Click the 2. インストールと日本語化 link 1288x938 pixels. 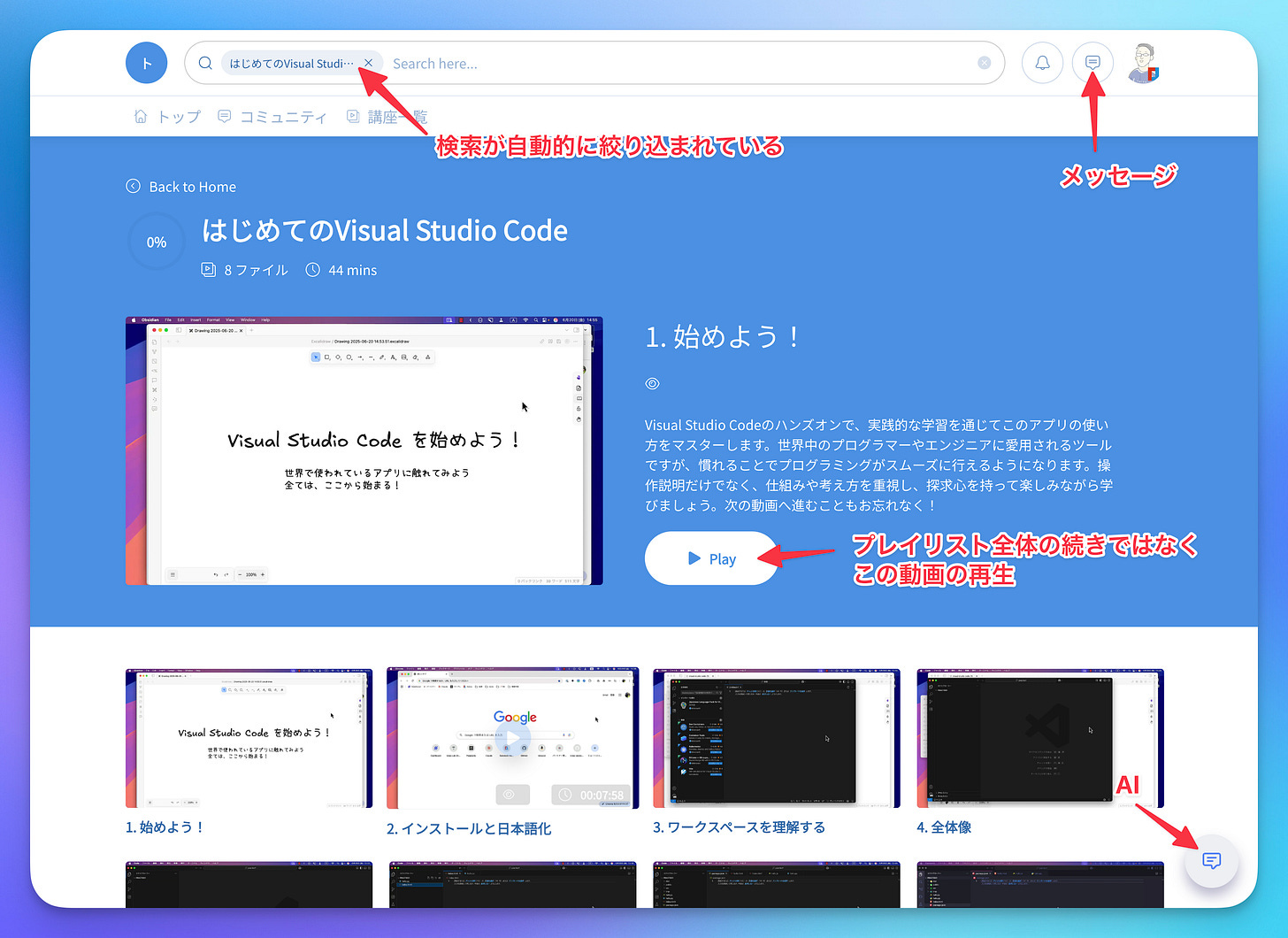click(469, 829)
